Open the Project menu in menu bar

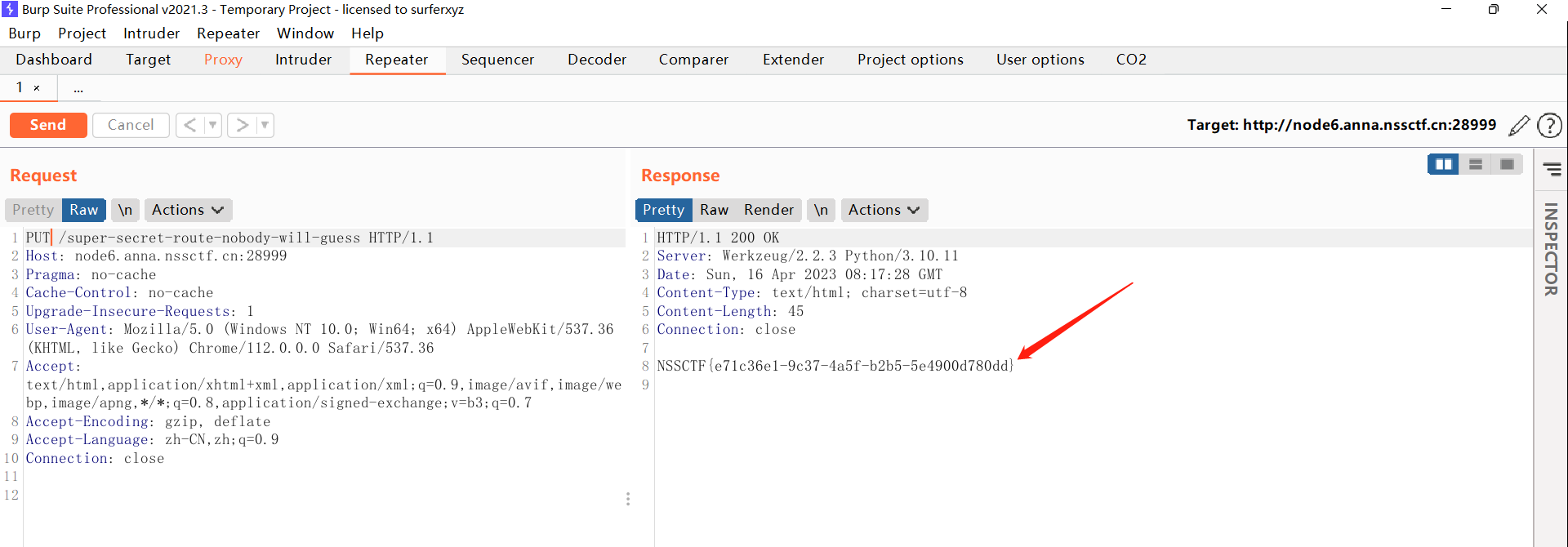point(82,33)
